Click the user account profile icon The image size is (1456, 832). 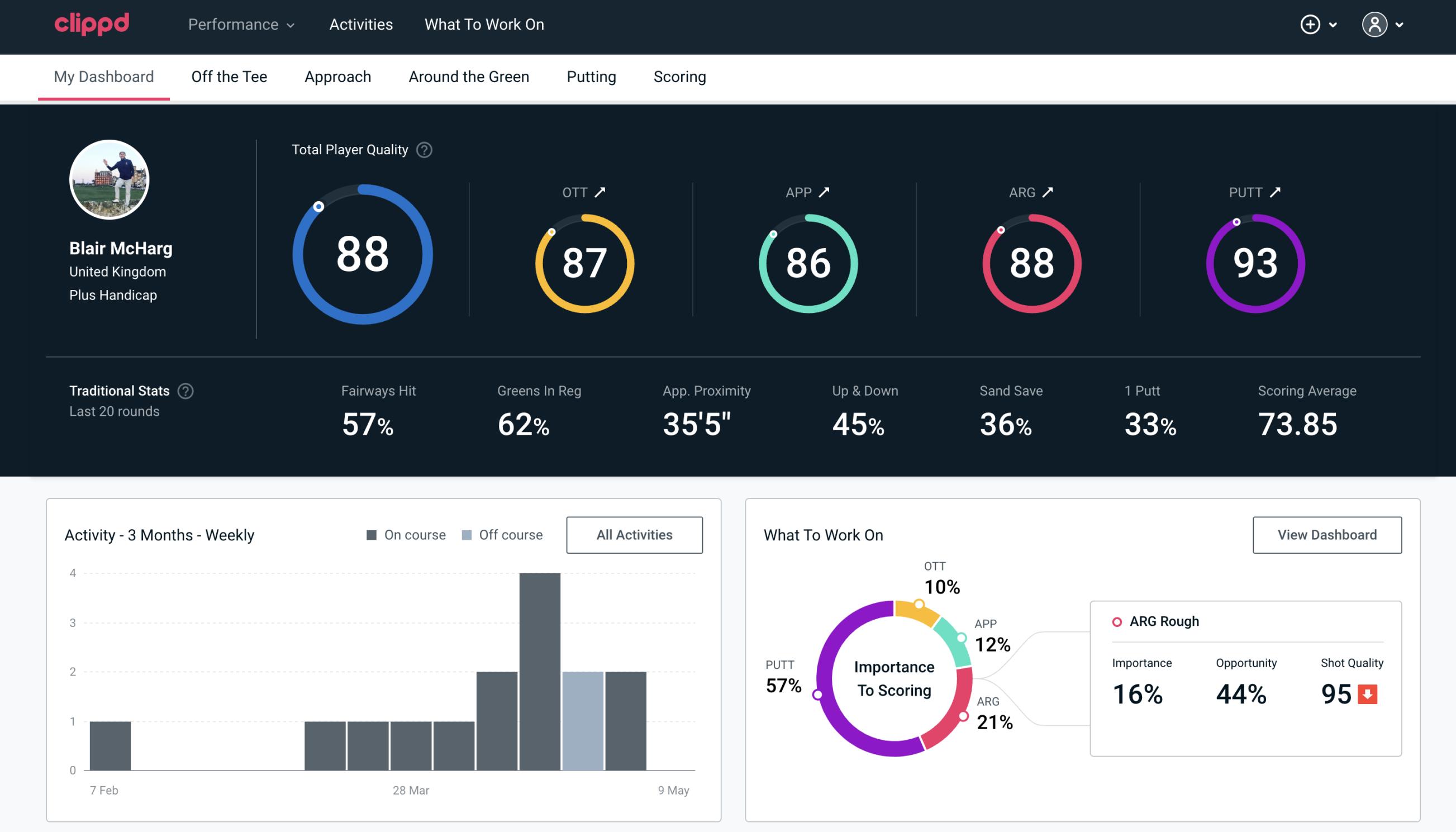[1375, 25]
